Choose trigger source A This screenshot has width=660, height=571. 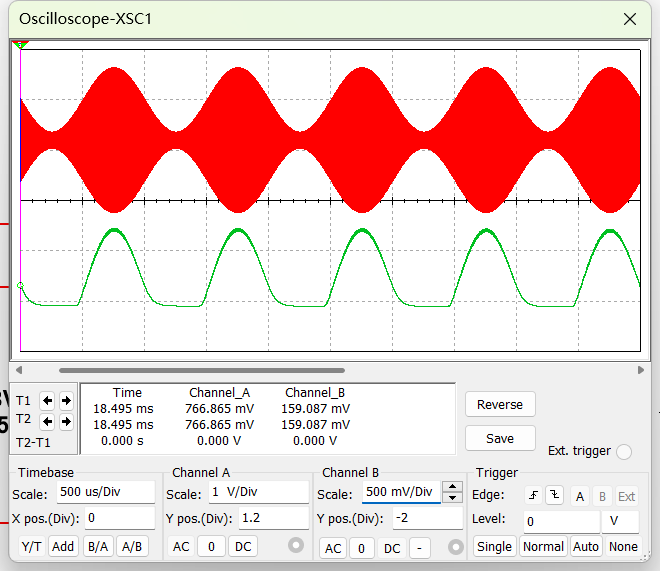(x=580, y=497)
